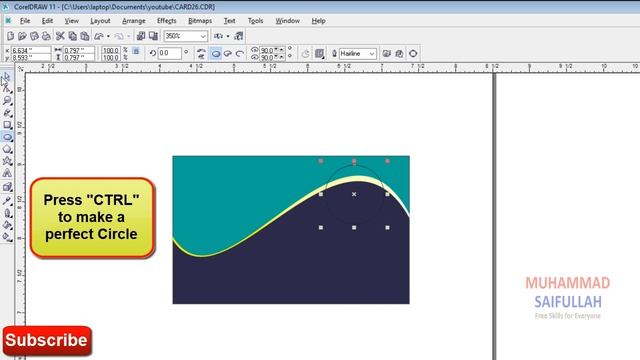Select the Shape tool

7,88
